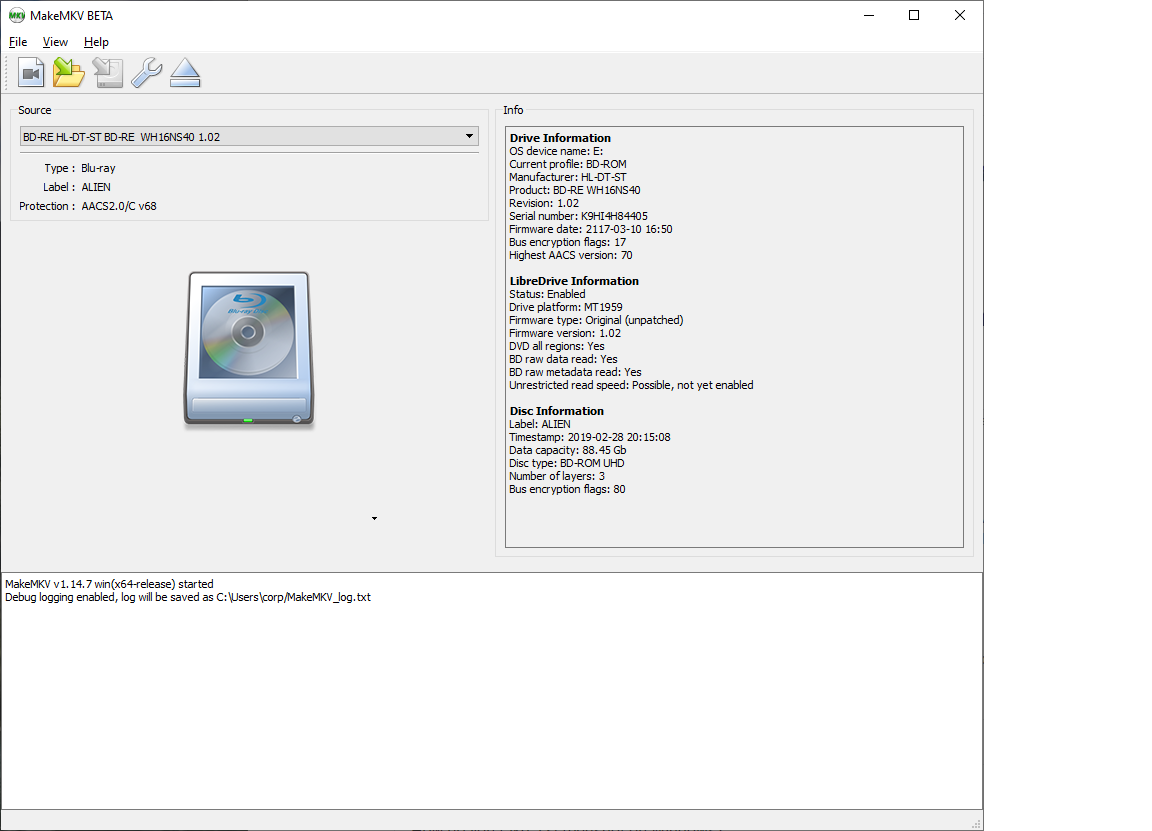
Task: Click the small arrow below the drive image
Action: pyautogui.click(x=375, y=519)
